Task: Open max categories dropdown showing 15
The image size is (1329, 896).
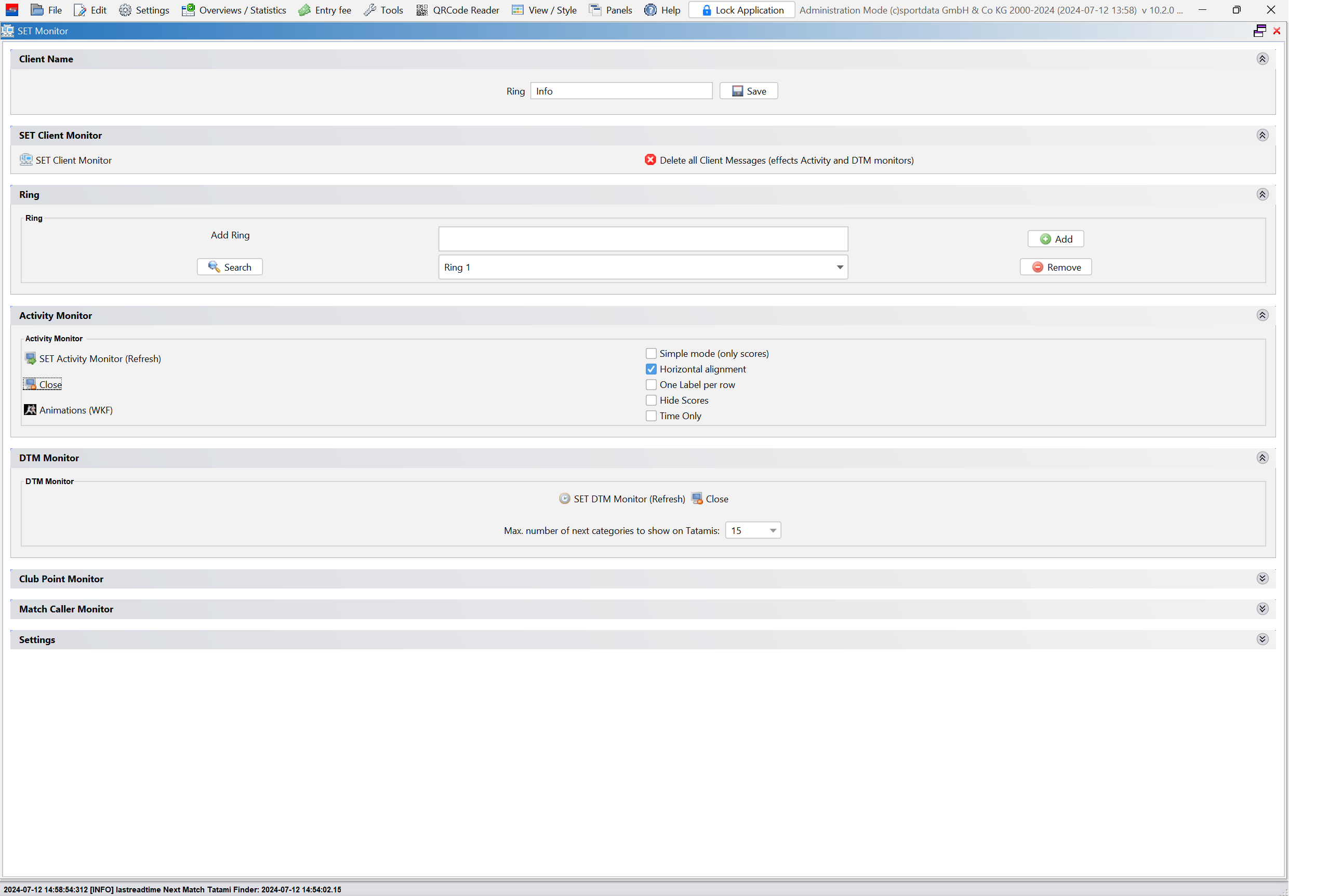Action: pos(753,530)
